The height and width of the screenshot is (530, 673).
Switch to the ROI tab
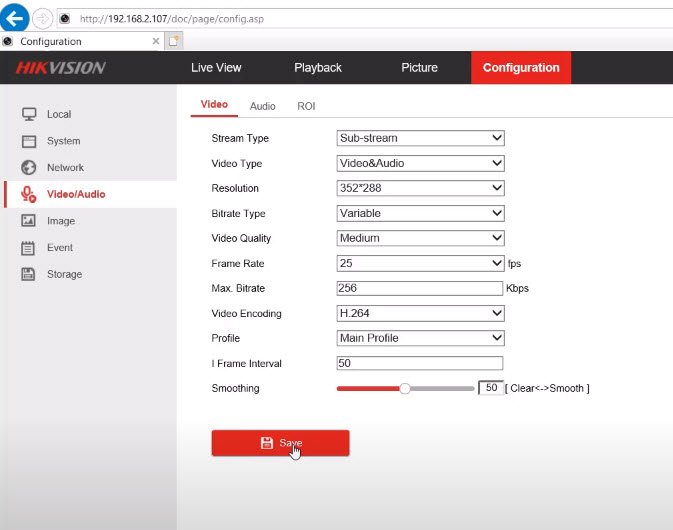[x=306, y=106]
